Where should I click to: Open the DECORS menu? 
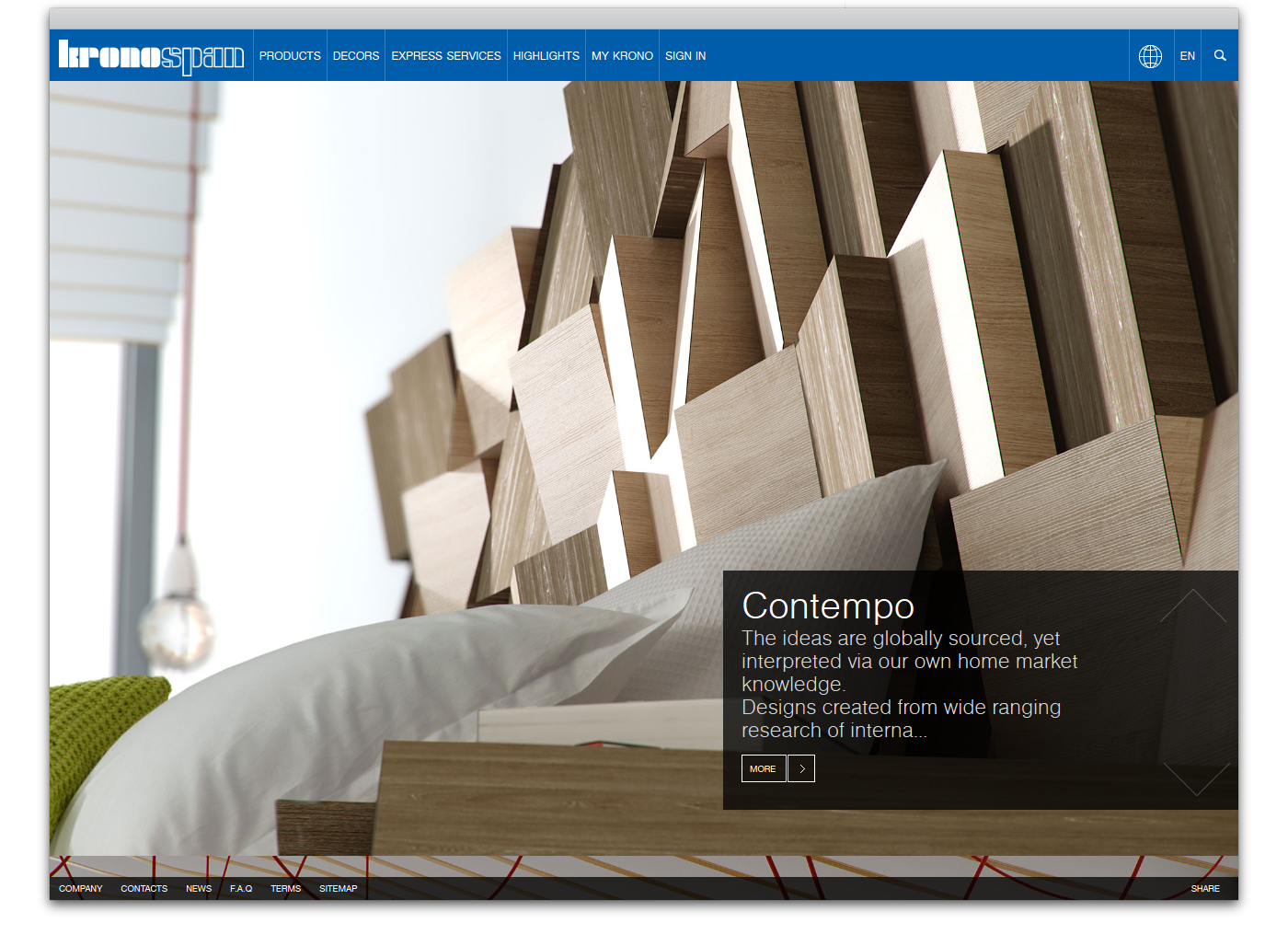356,56
